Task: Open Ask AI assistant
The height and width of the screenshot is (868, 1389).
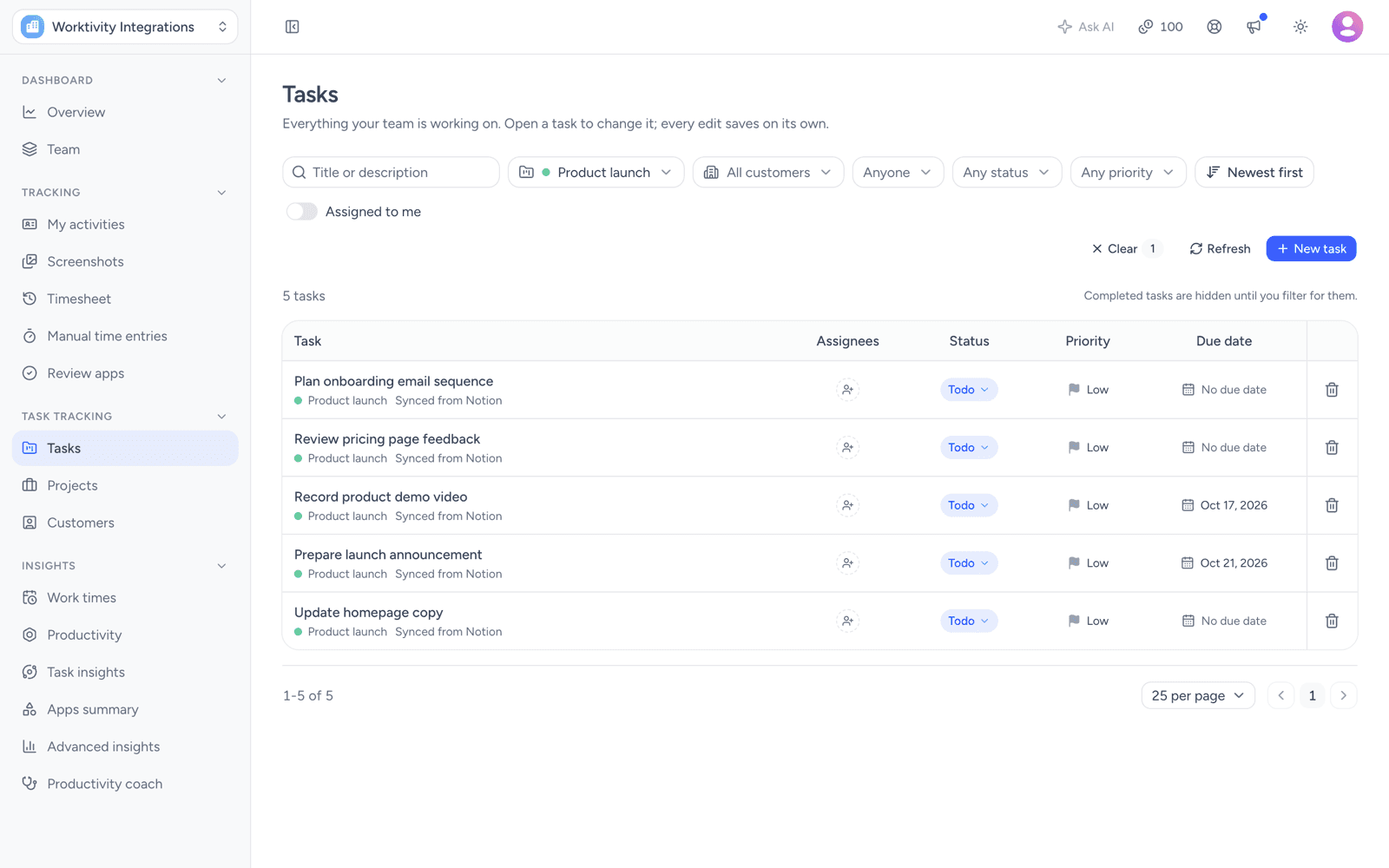Action: [x=1086, y=27]
